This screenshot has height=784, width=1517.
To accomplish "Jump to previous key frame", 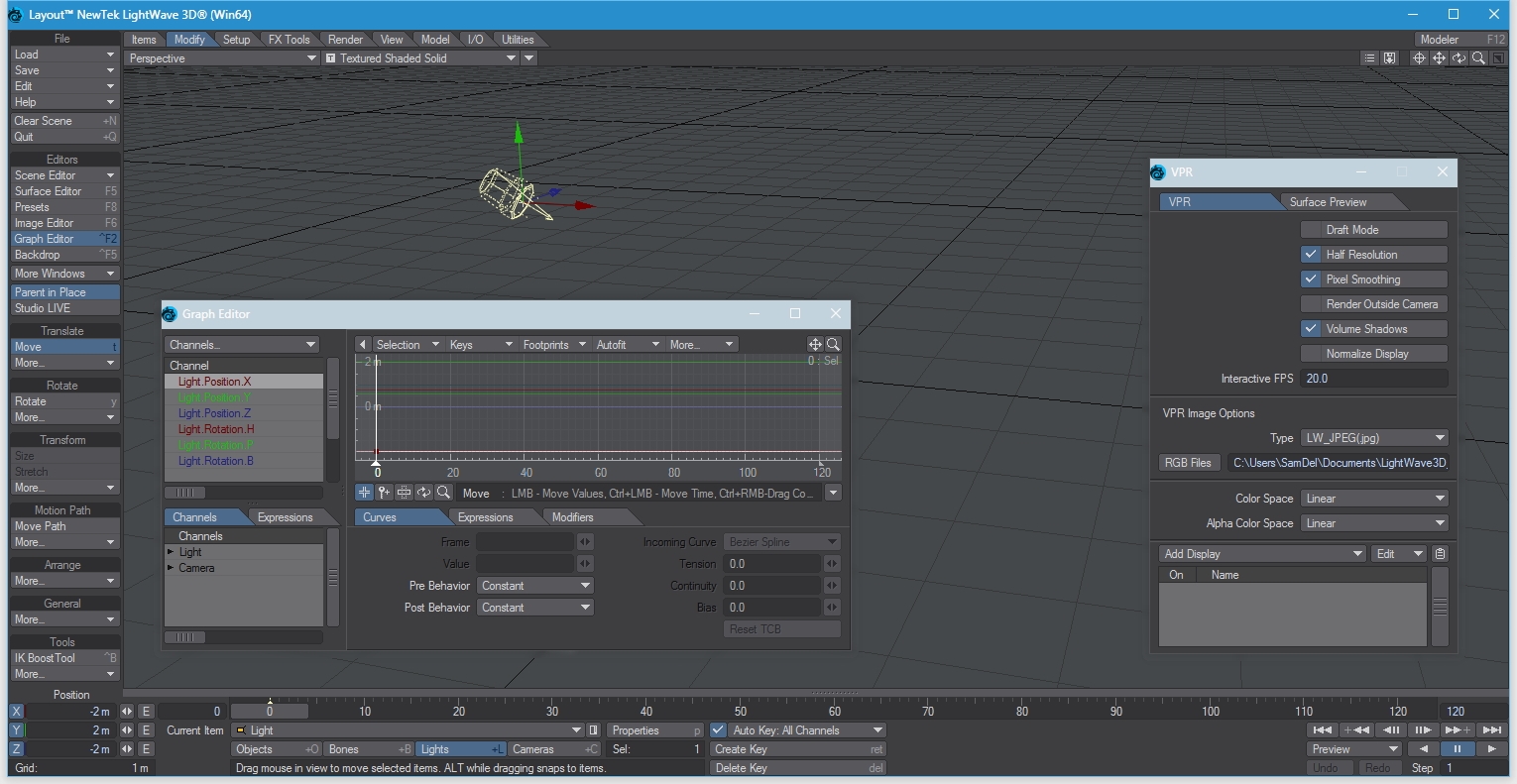I will tap(1356, 730).
